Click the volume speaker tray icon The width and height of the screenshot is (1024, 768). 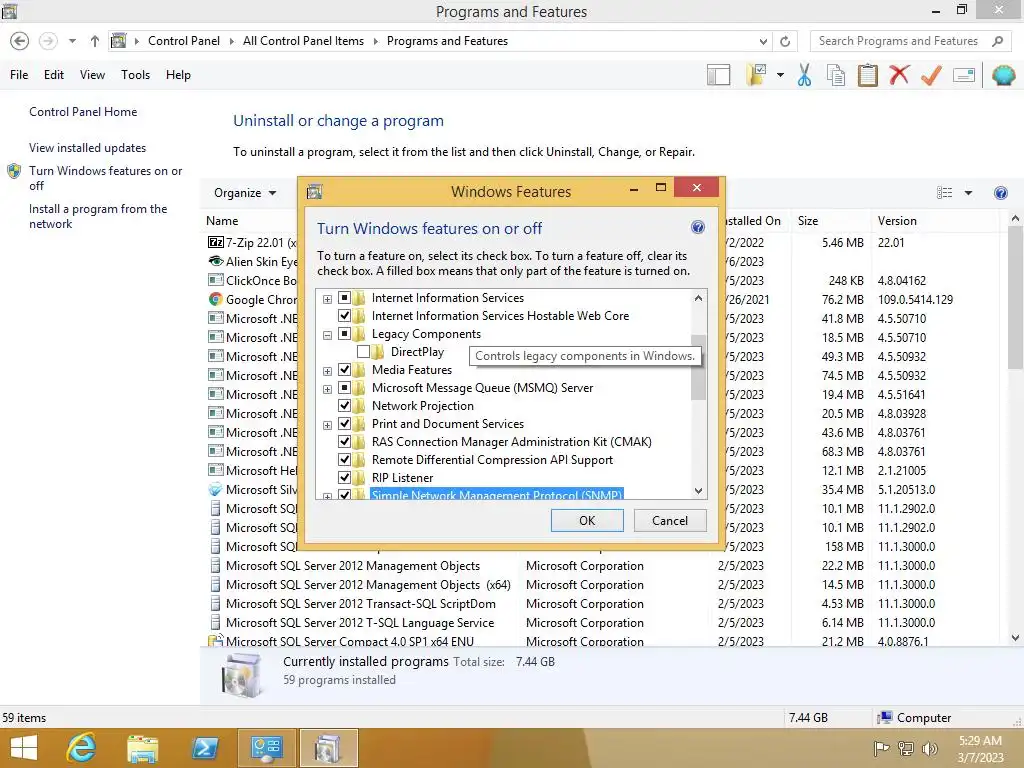[x=929, y=748]
